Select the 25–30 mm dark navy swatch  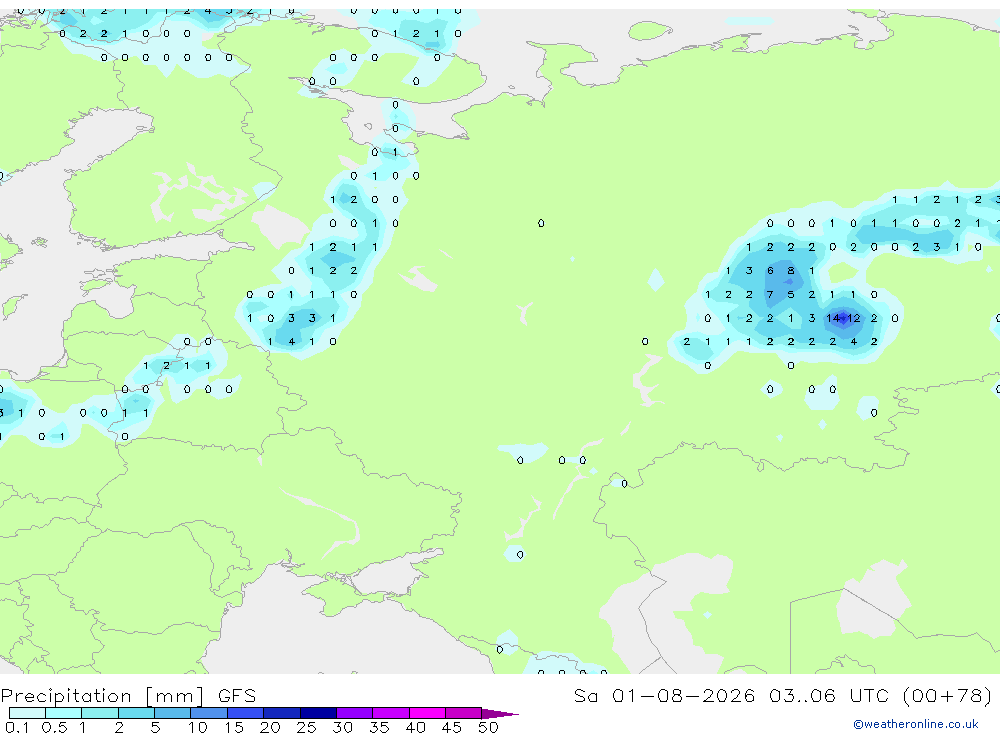318,713
